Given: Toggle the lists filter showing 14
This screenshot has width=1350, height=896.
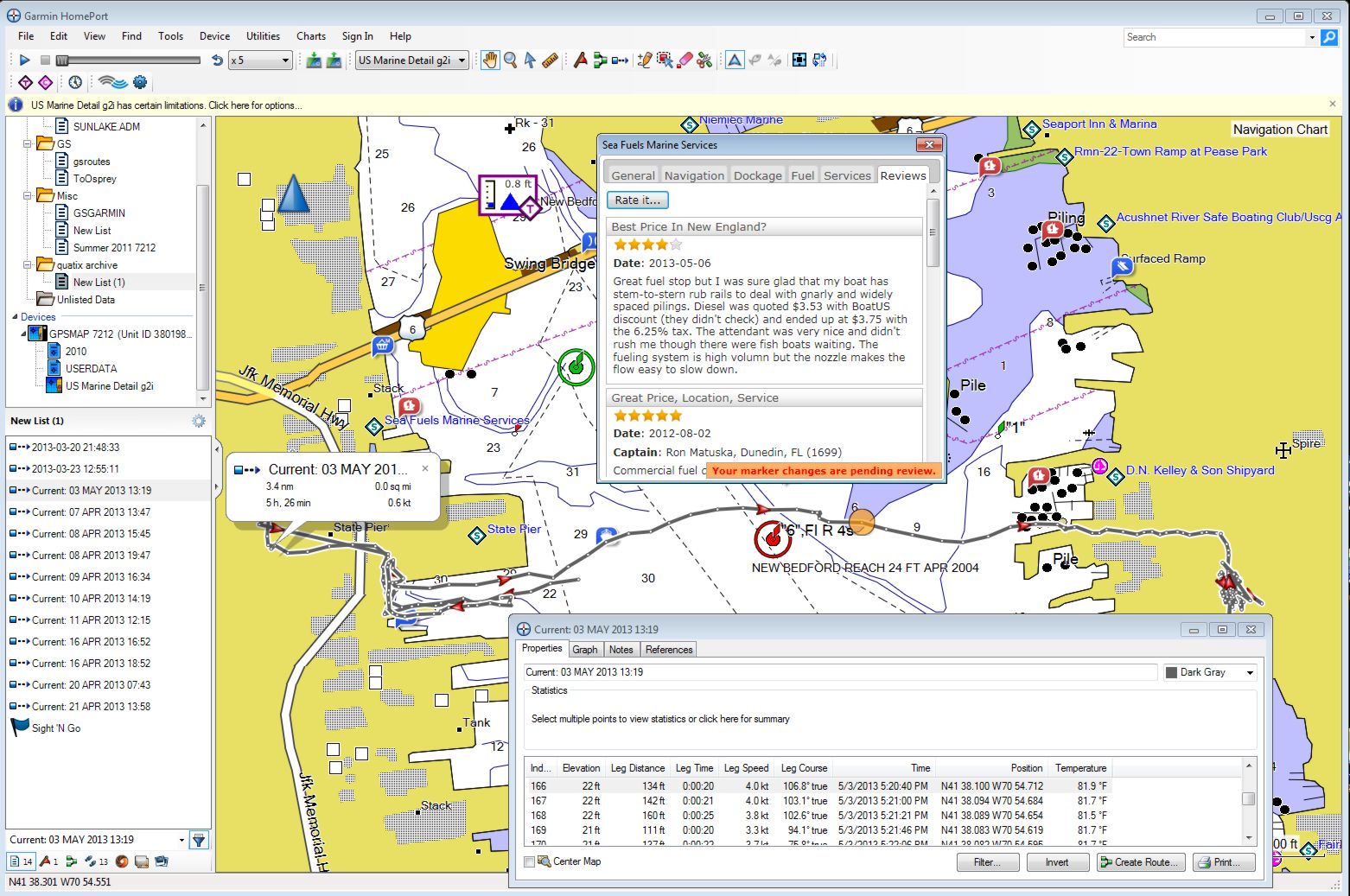Looking at the screenshot, I should pyautogui.click(x=21, y=861).
